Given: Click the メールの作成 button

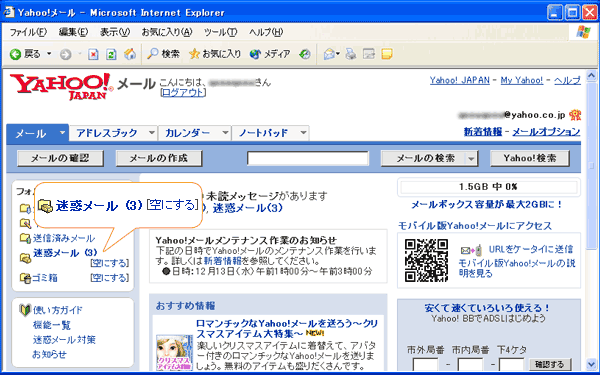Looking at the screenshot, I should (x=159, y=158).
